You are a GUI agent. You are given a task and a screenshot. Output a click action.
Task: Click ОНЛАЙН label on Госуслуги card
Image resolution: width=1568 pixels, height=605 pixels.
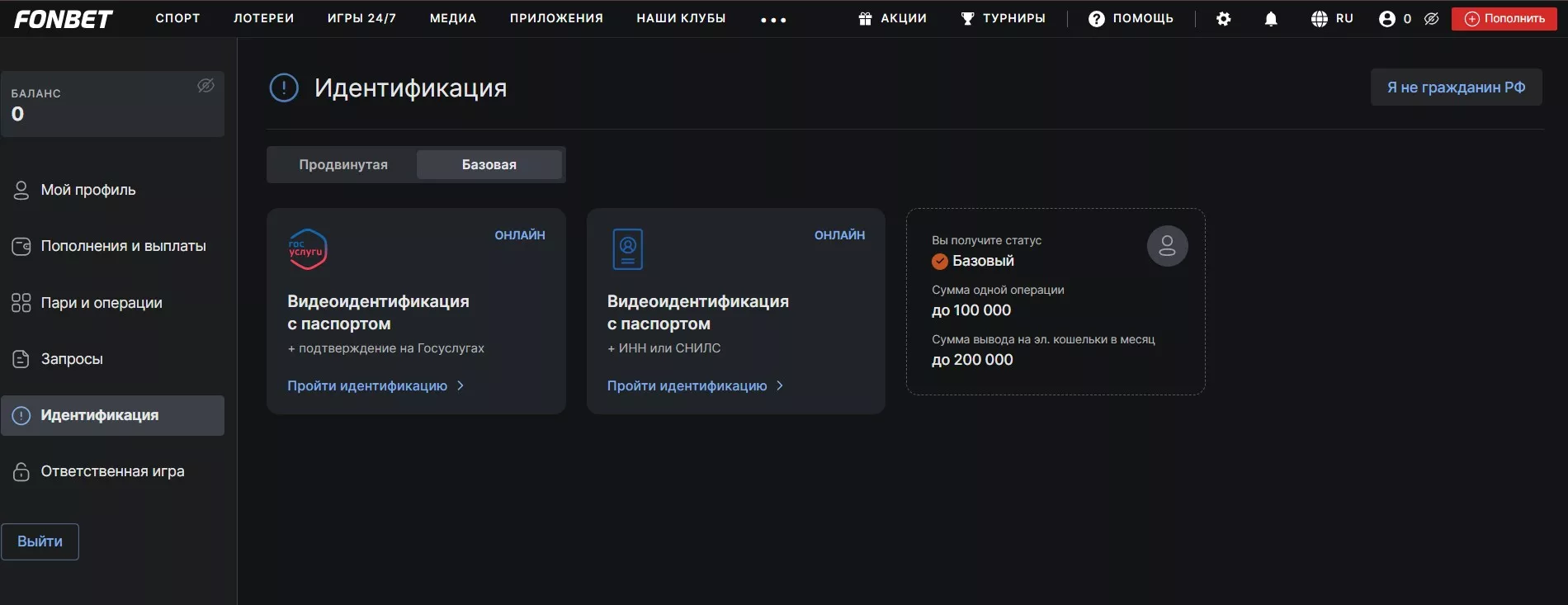520,235
